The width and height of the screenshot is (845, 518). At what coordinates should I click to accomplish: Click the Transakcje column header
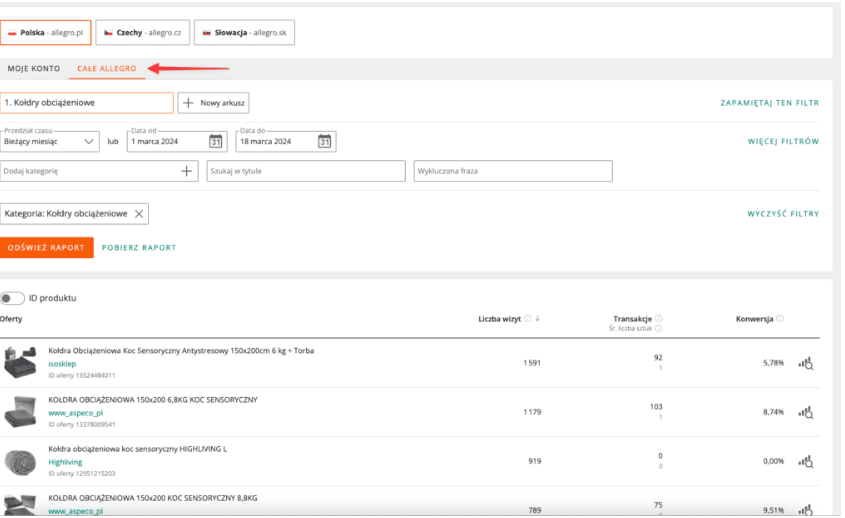[632, 319]
